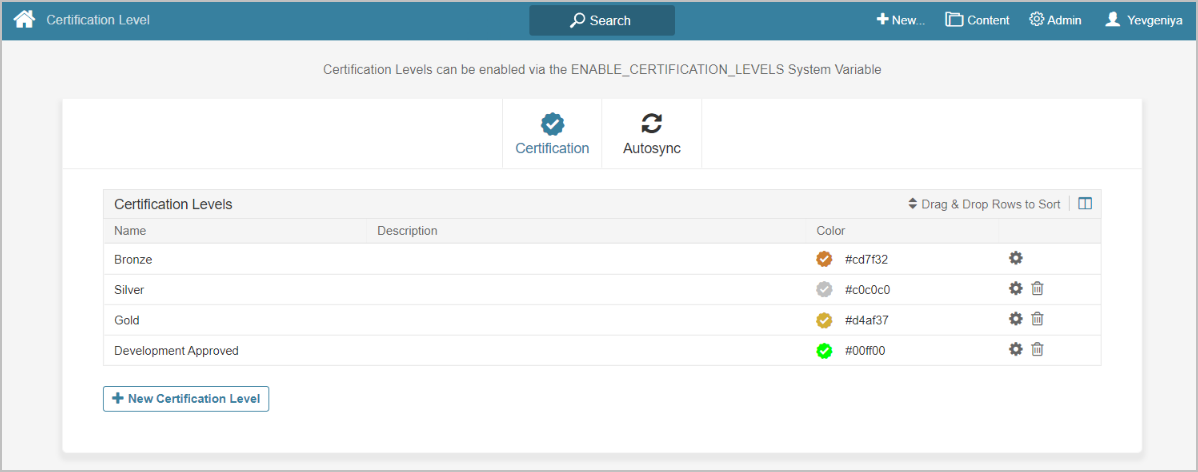Open settings gear for Bronze level
Viewport: 1198px width, 472px height.
(x=1015, y=258)
